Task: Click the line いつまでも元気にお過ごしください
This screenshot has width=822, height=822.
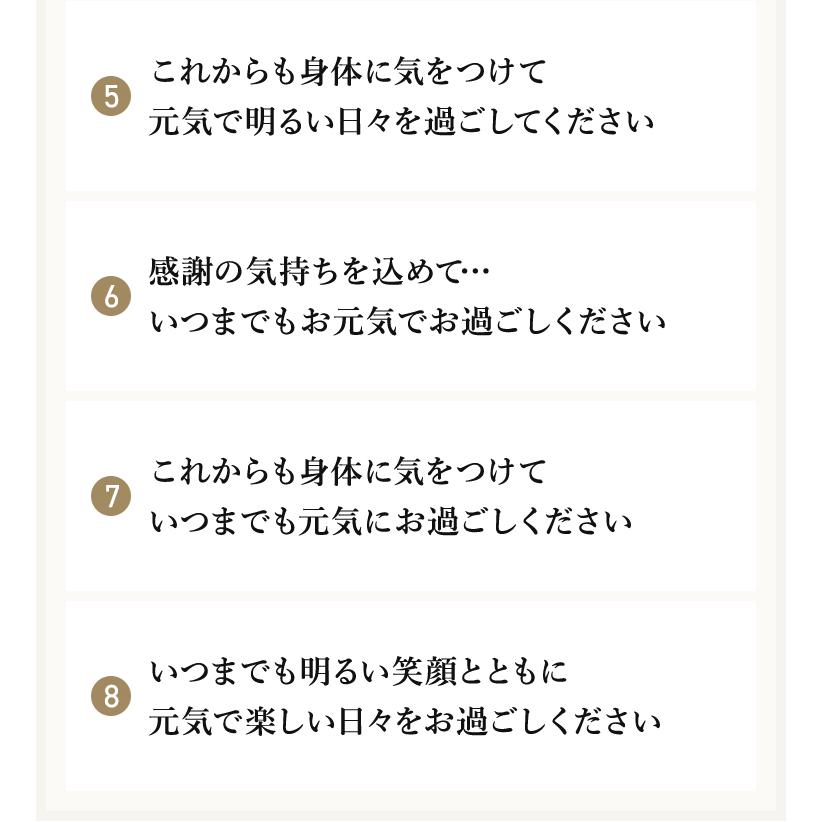Action: [x=390, y=522]
